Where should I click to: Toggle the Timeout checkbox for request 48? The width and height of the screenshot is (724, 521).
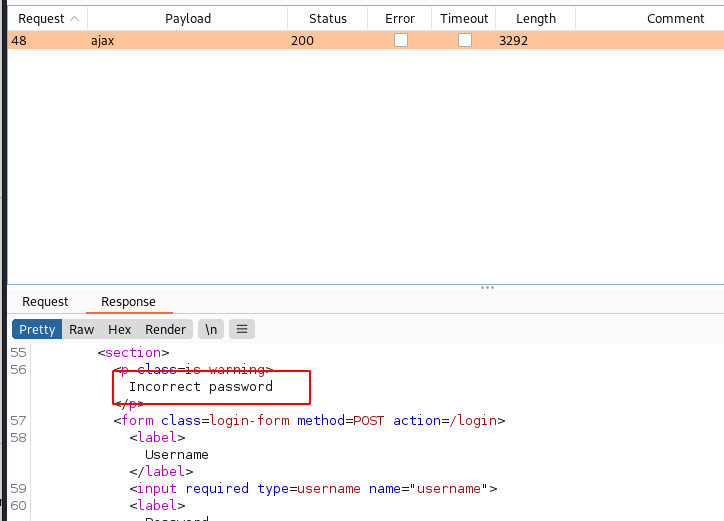464,41
